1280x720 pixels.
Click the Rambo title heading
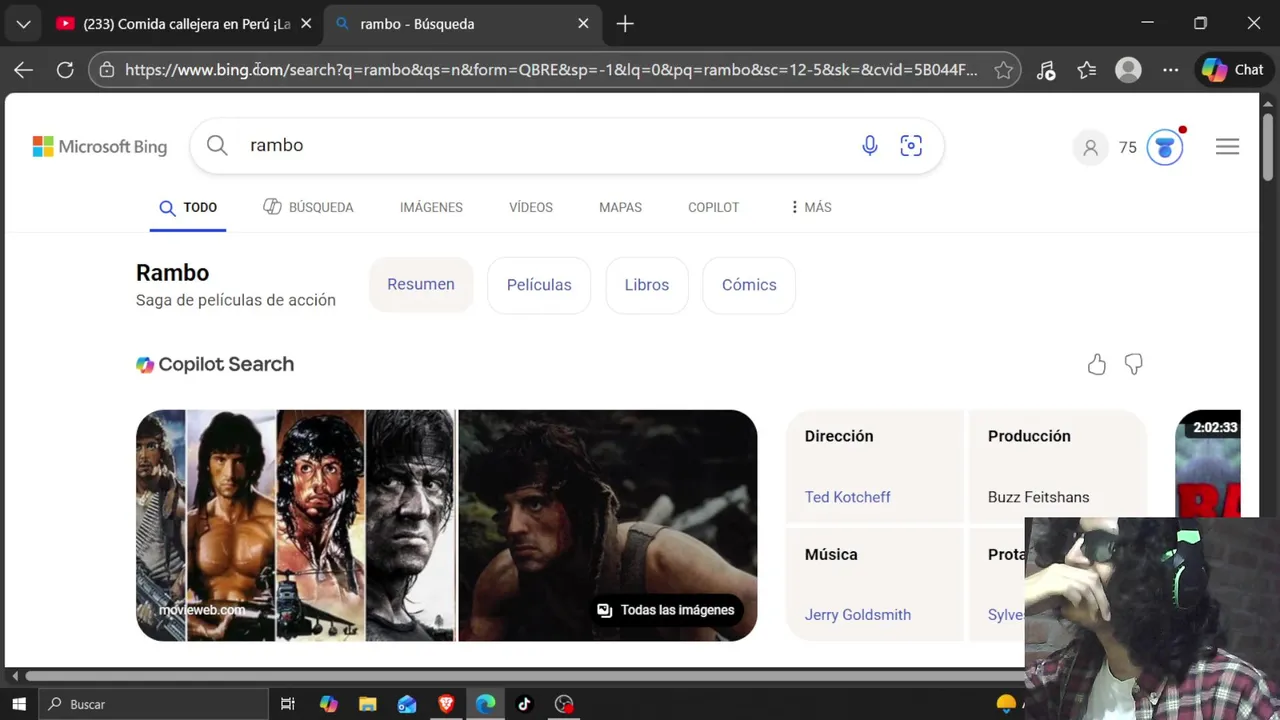pos(172,273)
